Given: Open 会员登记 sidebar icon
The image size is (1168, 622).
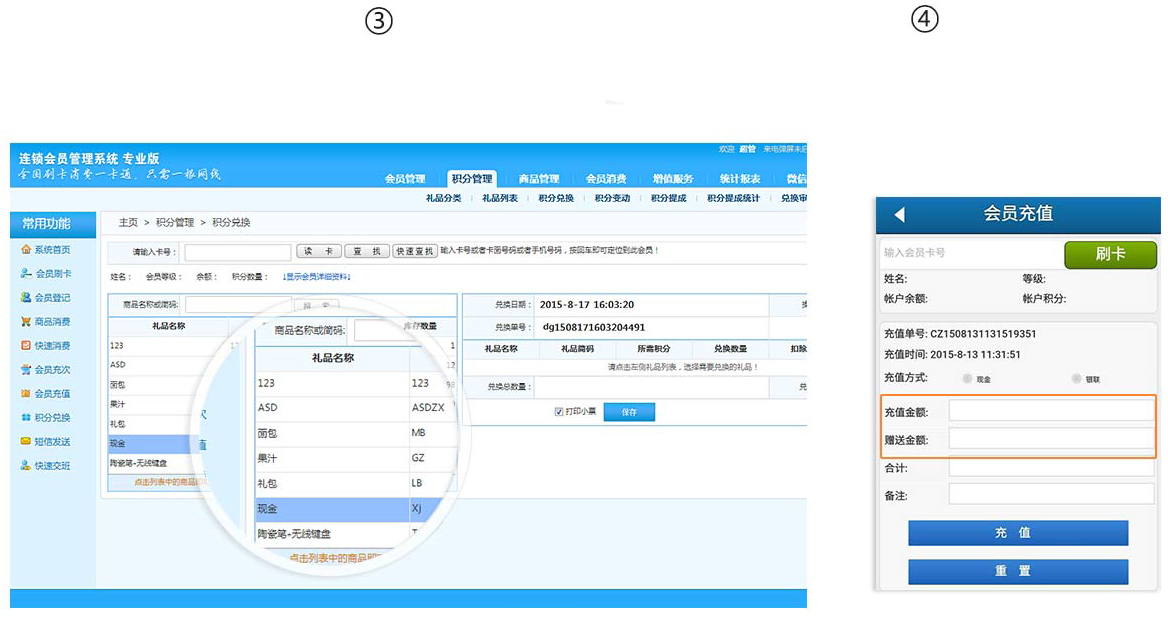Looking at the screenshot, I should (26, 297).
